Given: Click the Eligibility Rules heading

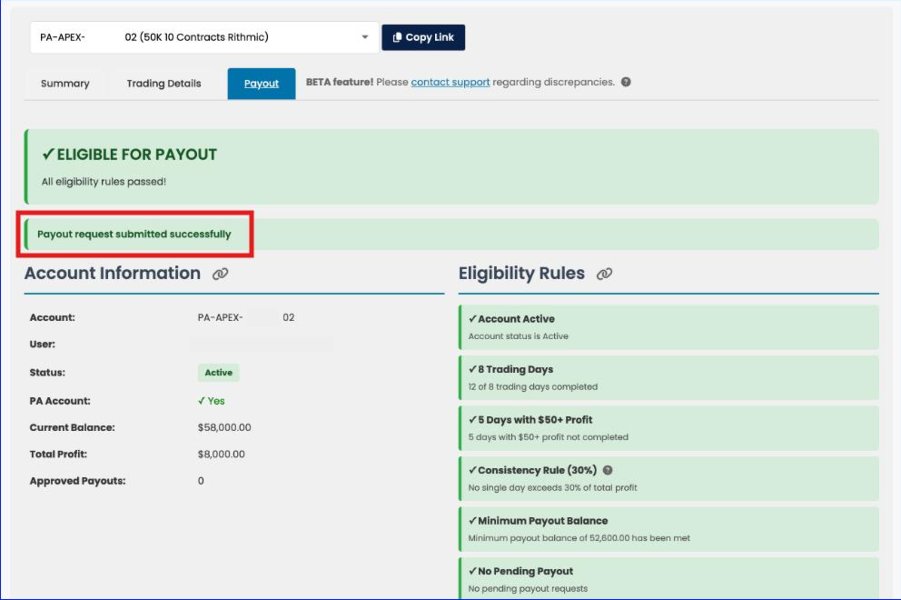Looking at the screenshot, I should [522, 273].
